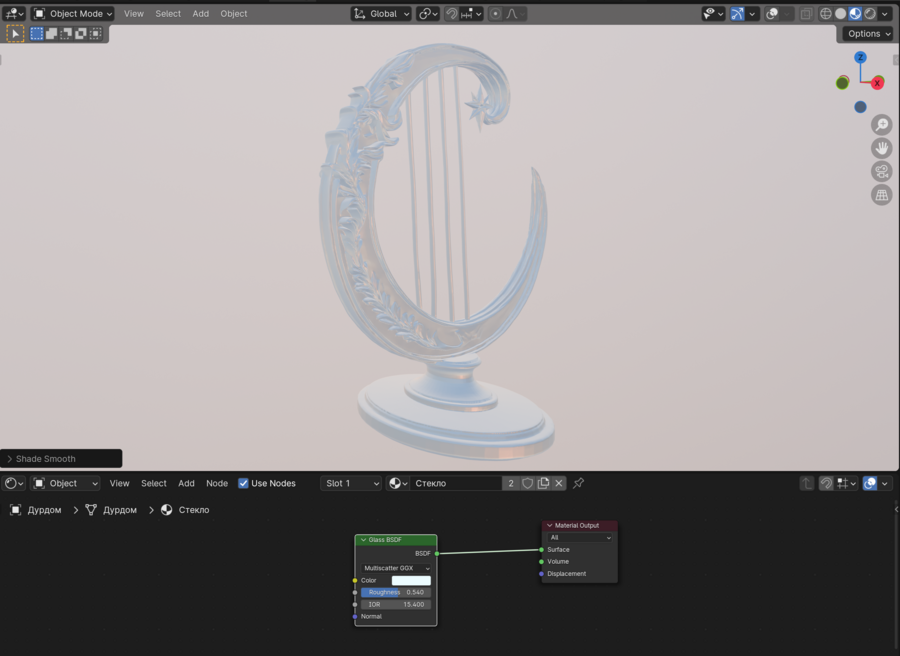
Task: Switch to wireframe viewport shading
Action: (x=826, y=14)
